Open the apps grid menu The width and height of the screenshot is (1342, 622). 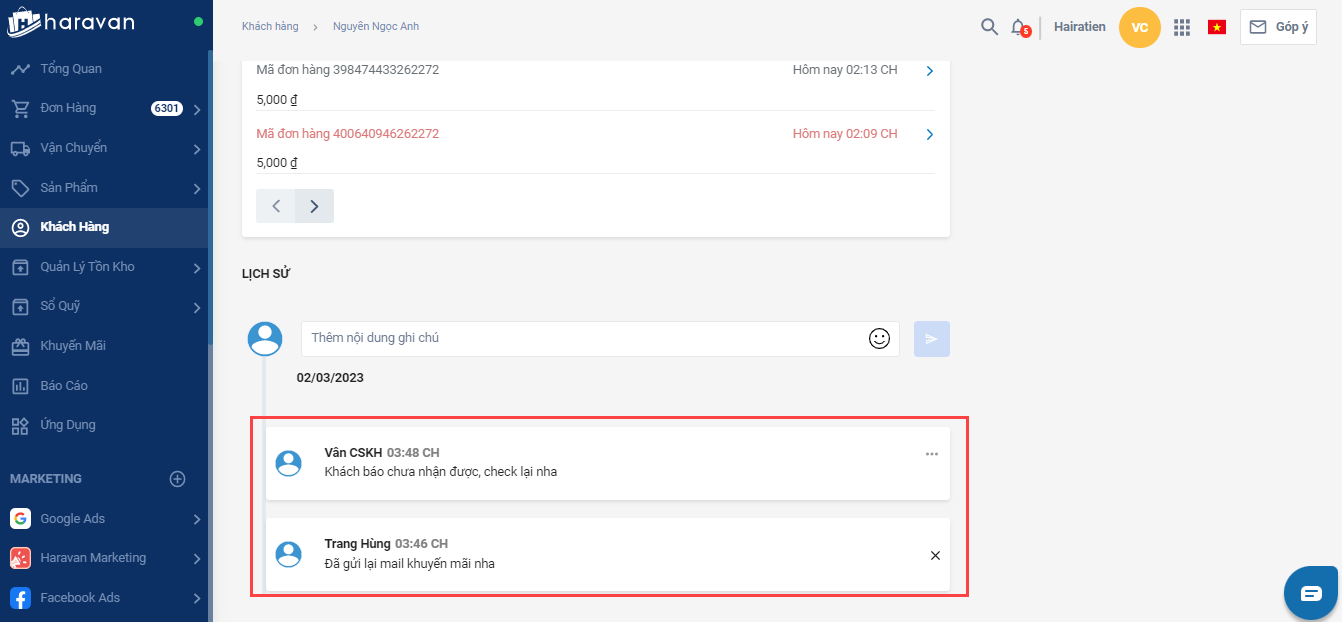pyautogui.click(x=1182, y=28)
